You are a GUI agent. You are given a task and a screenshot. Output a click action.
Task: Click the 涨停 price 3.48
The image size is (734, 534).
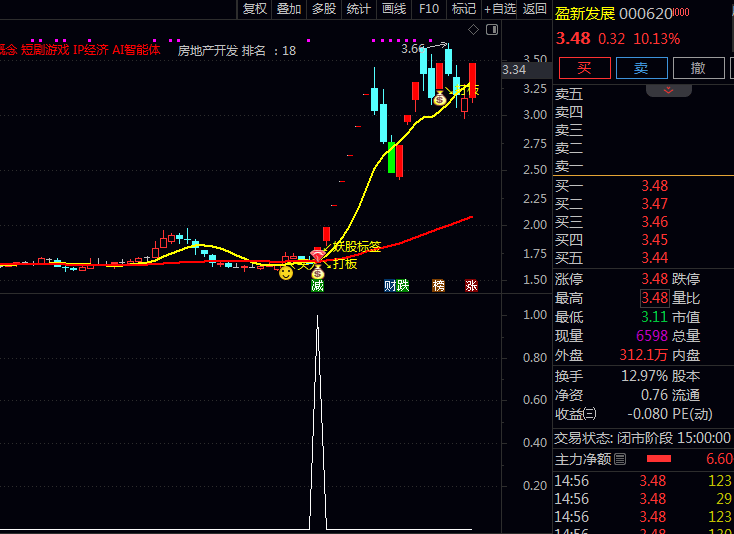point(654,279)
